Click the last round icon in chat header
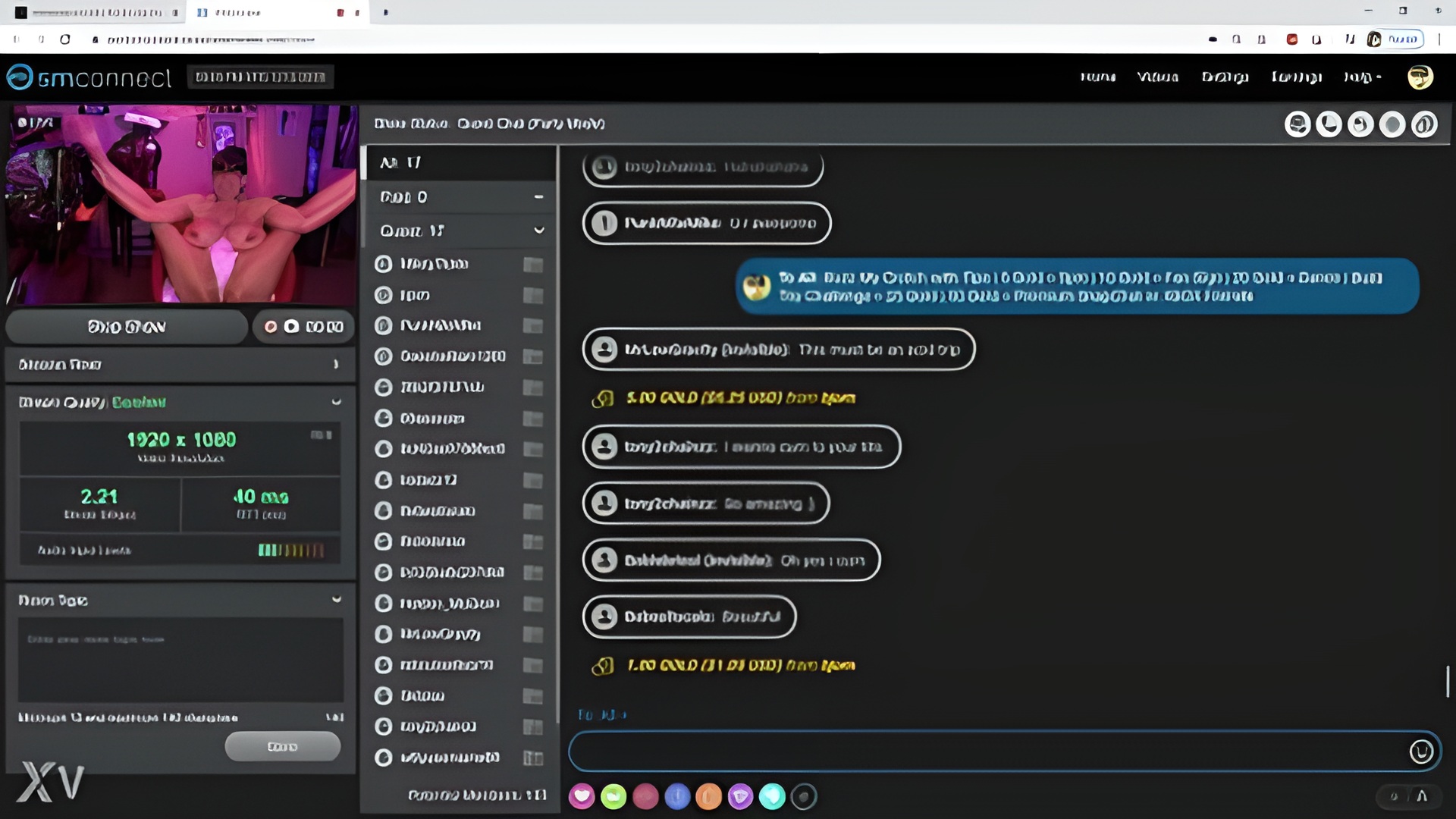Viewport: 1456px width, 819px height. pos(1424,124)
